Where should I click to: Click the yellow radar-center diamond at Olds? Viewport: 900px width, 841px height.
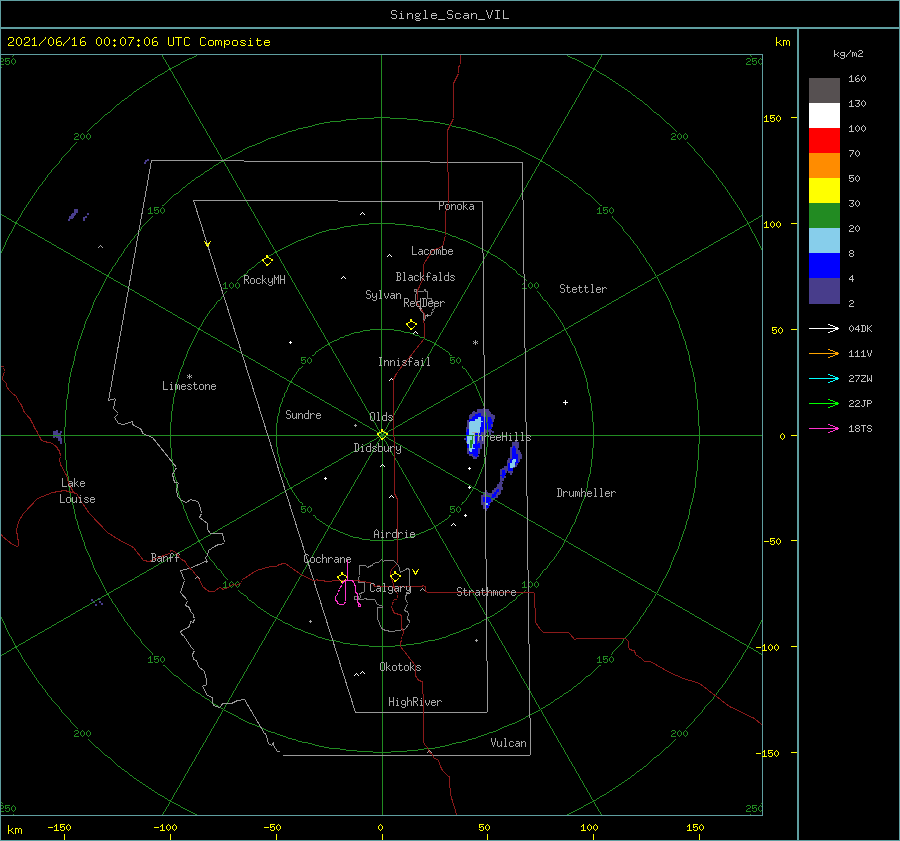(x=382, y=435)
